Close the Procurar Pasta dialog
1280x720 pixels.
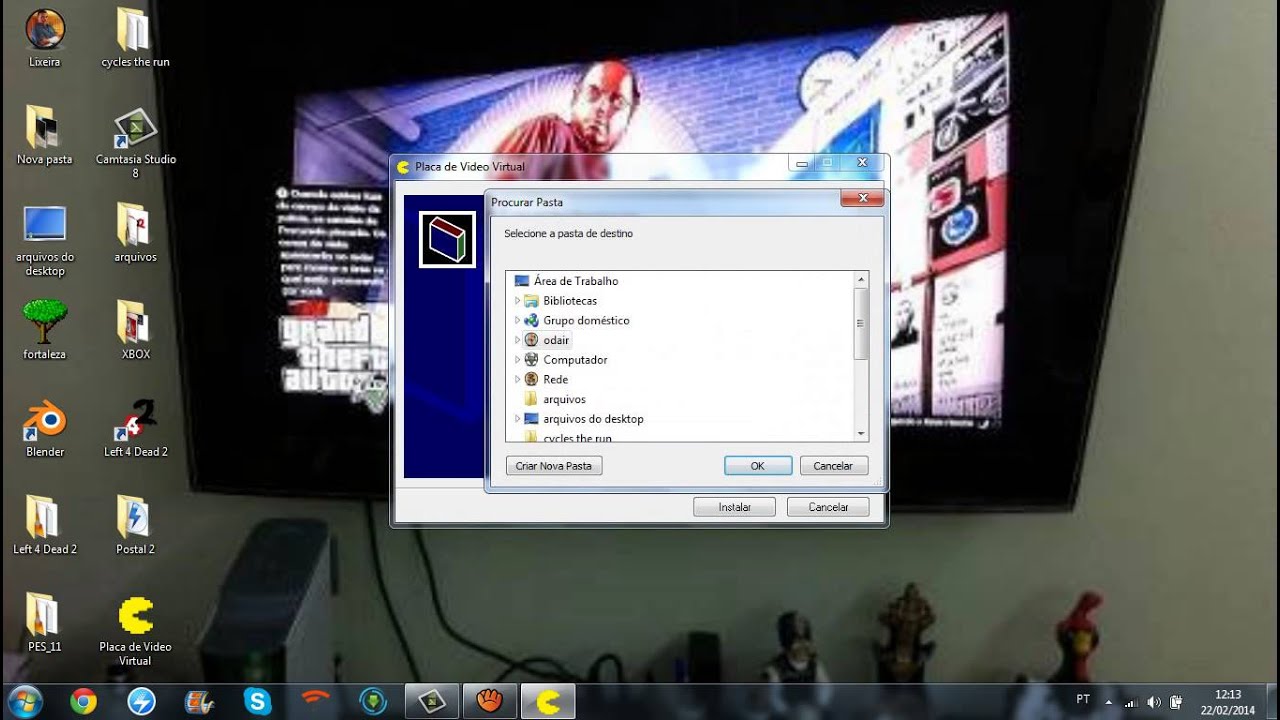(x=861, y=199)
